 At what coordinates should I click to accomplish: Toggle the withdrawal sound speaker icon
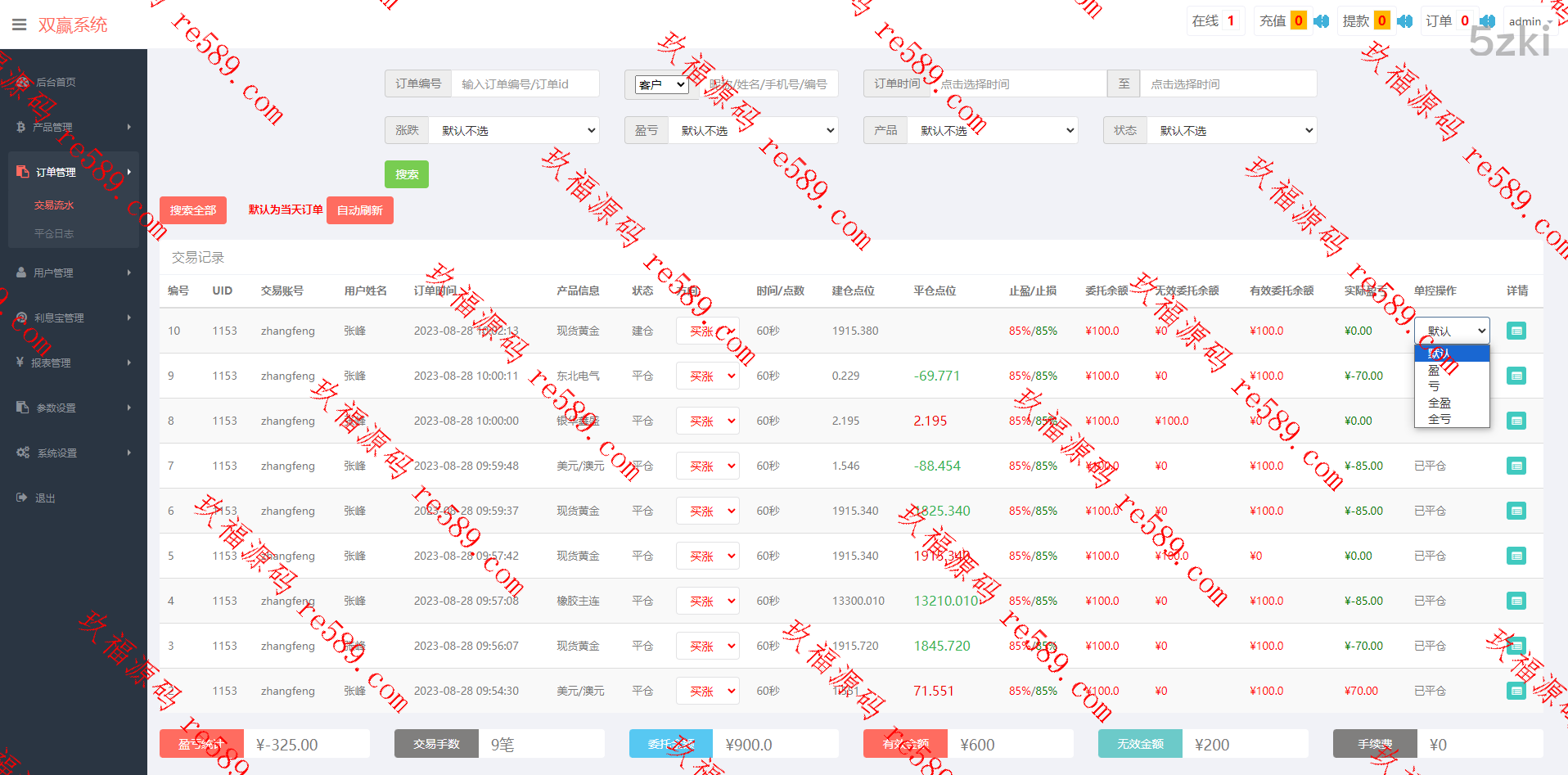tap(1404, 21)
